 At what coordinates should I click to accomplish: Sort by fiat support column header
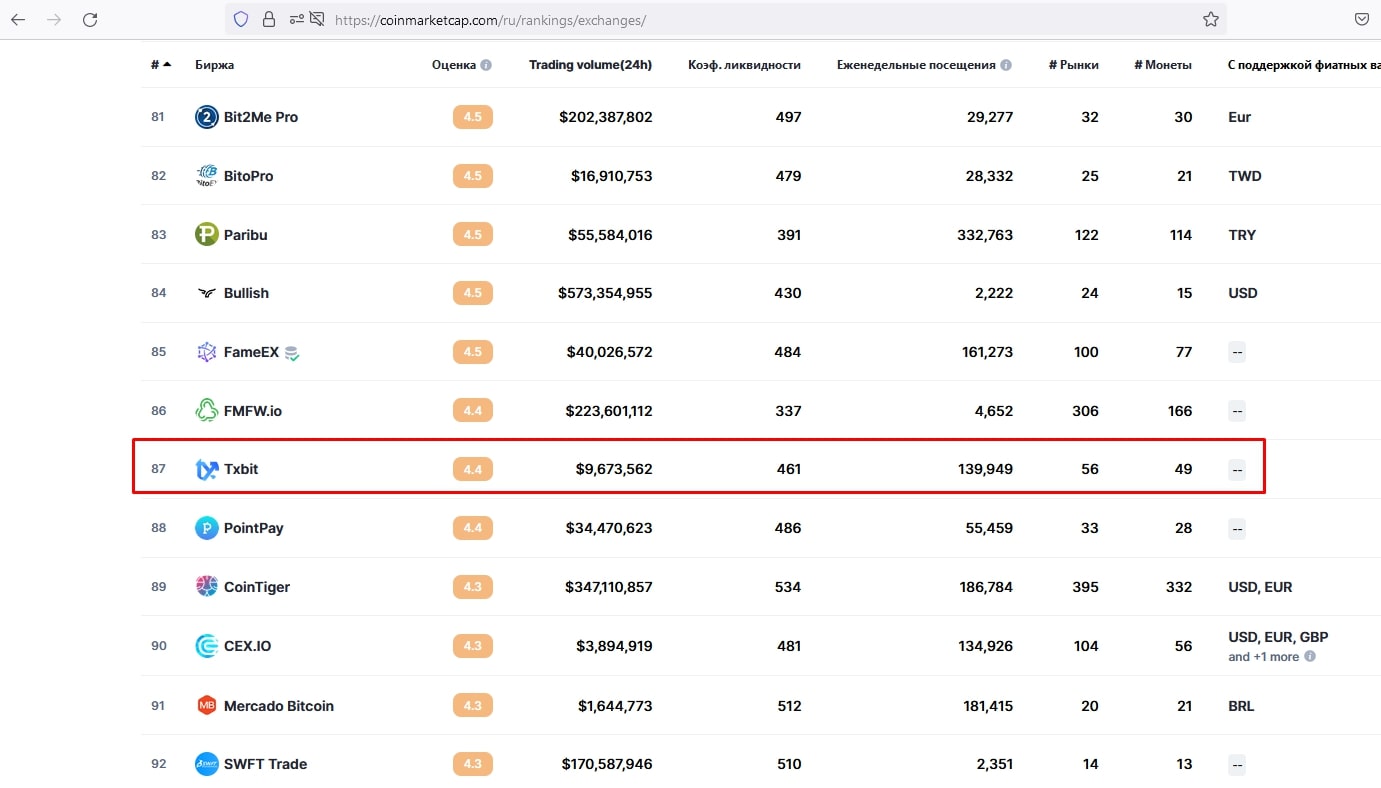click(1304, 65)
